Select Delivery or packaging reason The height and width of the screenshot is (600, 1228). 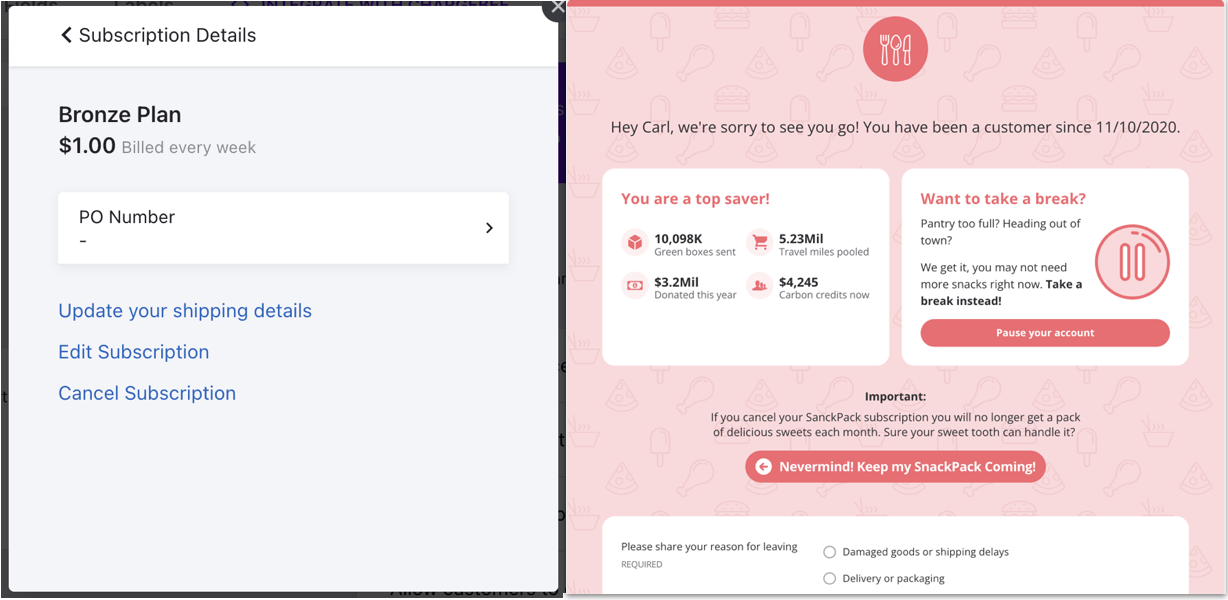pyautogui.click(x=829, y=578)
